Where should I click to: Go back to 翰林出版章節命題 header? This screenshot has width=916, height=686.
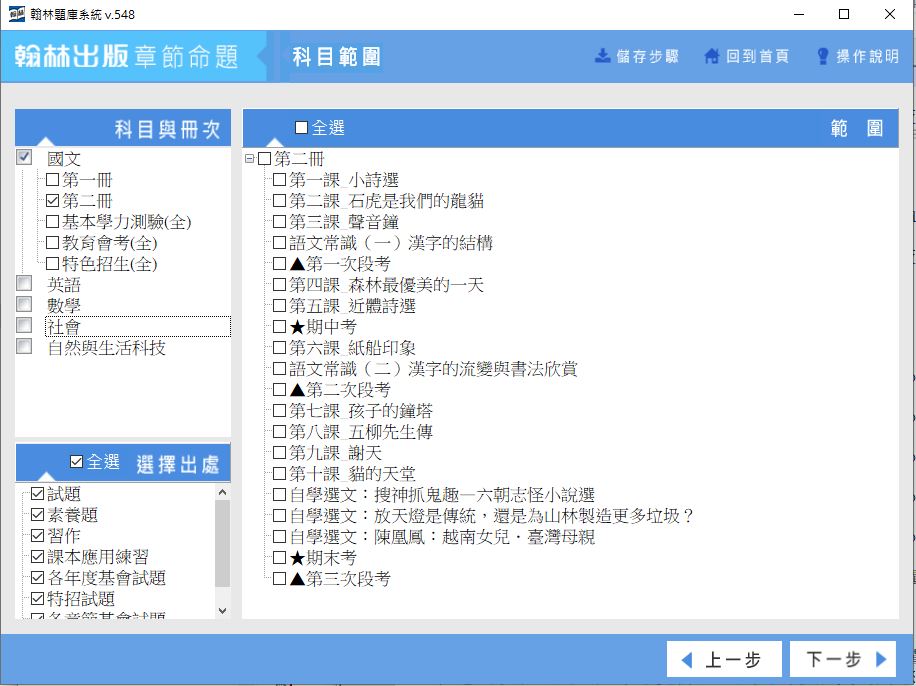tap(127, 56)
